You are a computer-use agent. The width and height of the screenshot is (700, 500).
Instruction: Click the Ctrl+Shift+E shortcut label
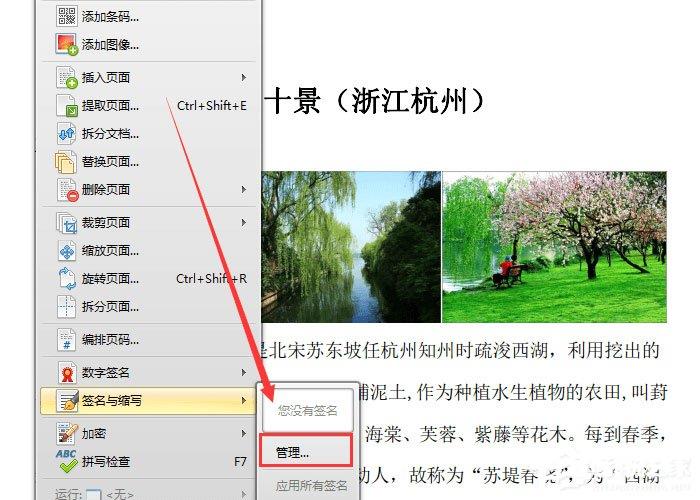click(212, 105)
